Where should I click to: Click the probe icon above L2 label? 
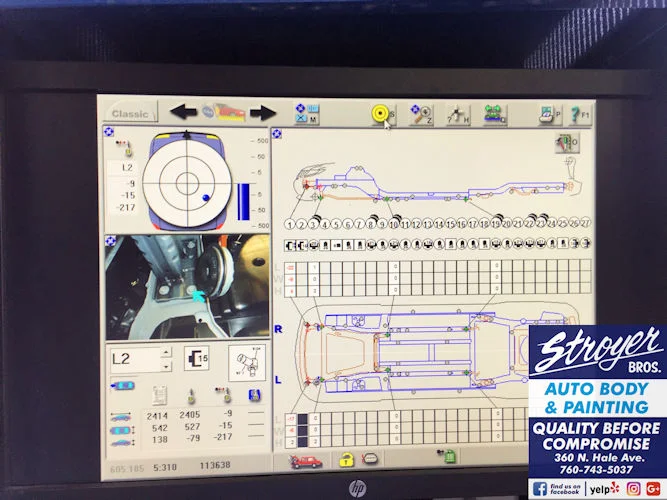[x=123, y=147]
